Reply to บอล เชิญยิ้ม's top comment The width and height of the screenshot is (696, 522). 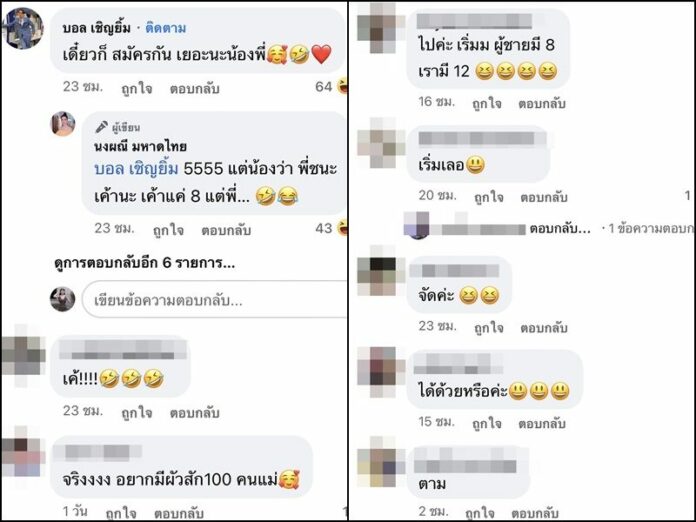pyautogui.click(x=194, y=89)
